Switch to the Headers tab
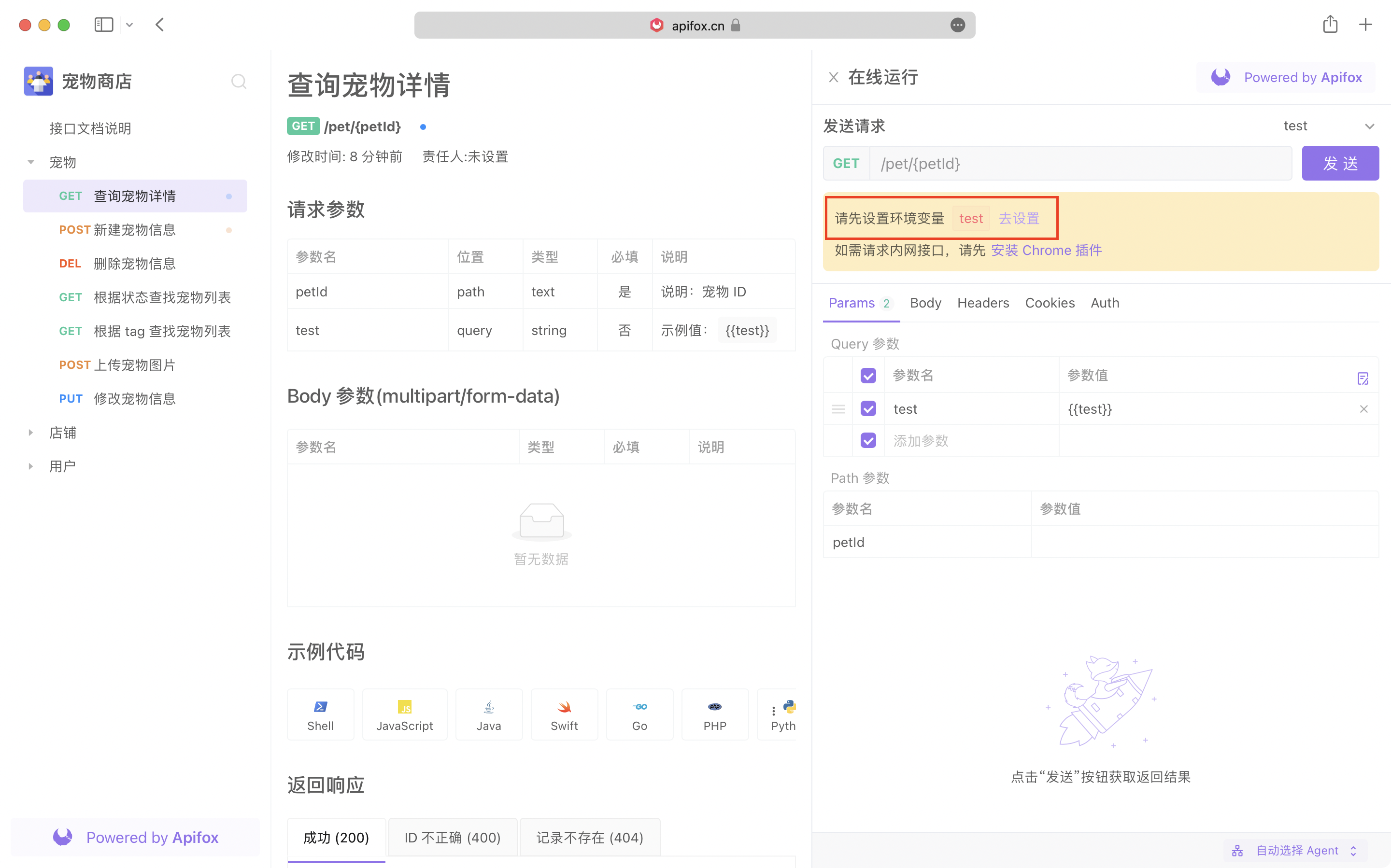This screenshot has width=1391, height=868. coord(983,303)
